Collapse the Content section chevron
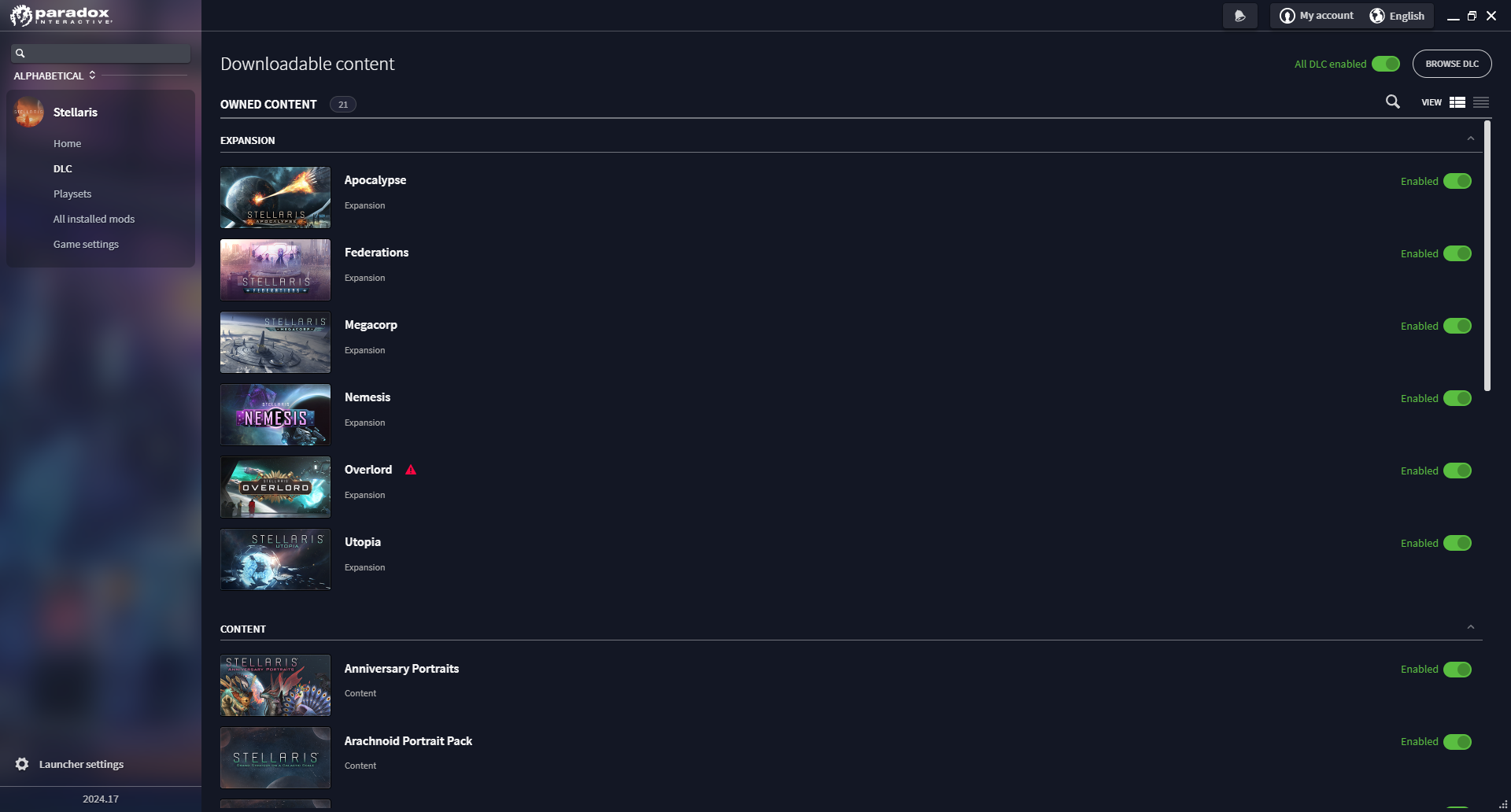1511x812 pixels. click(x=1470, y=628)
